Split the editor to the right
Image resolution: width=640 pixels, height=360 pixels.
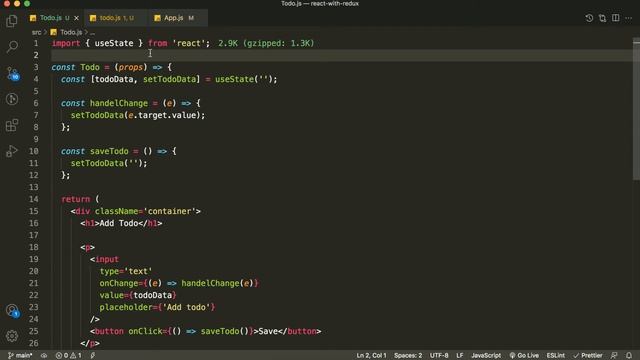pos(616,18)
